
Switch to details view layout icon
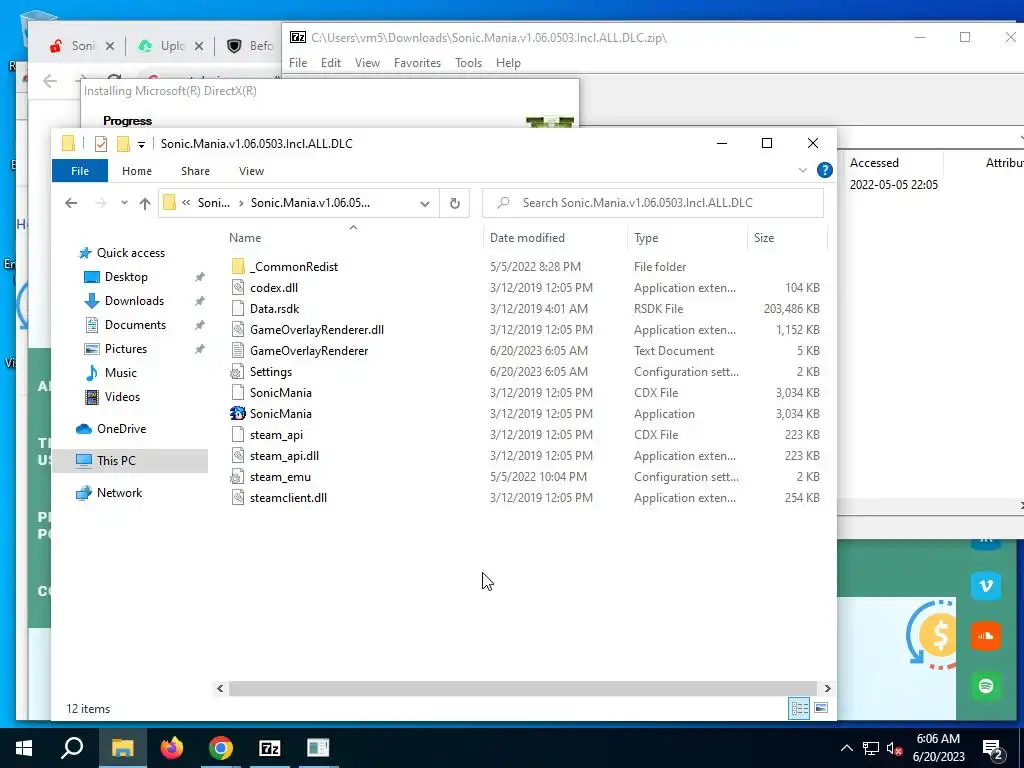799,709
